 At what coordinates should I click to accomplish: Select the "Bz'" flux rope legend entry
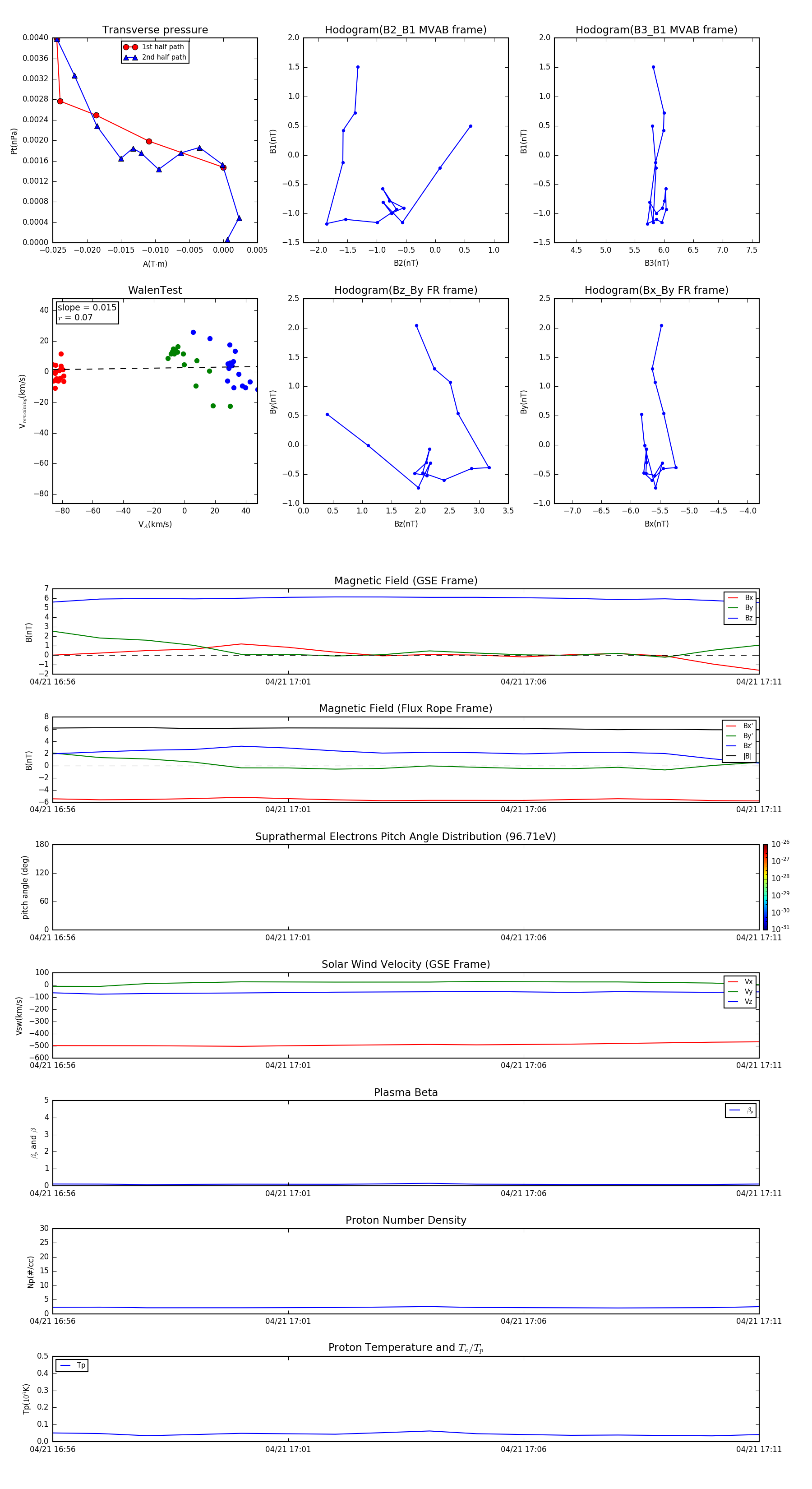tap(739, 746)
